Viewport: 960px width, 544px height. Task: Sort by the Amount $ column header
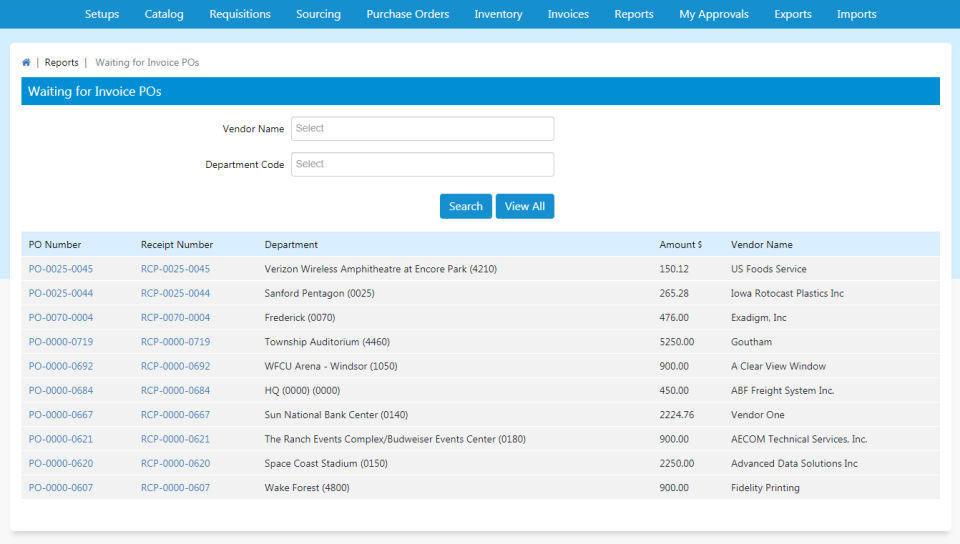[680, 245]
